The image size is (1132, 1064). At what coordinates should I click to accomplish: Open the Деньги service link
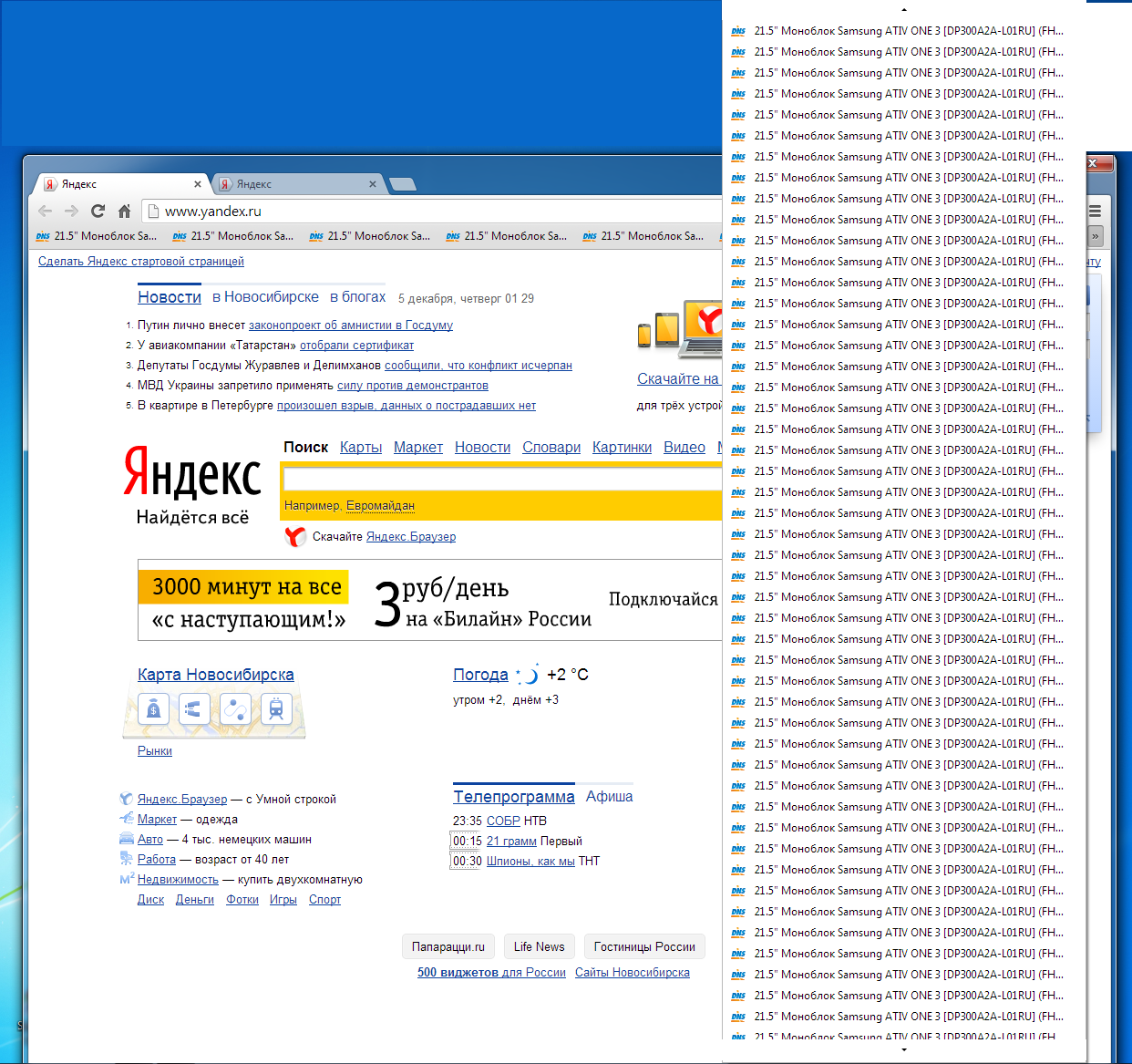(x=195, y=900)
